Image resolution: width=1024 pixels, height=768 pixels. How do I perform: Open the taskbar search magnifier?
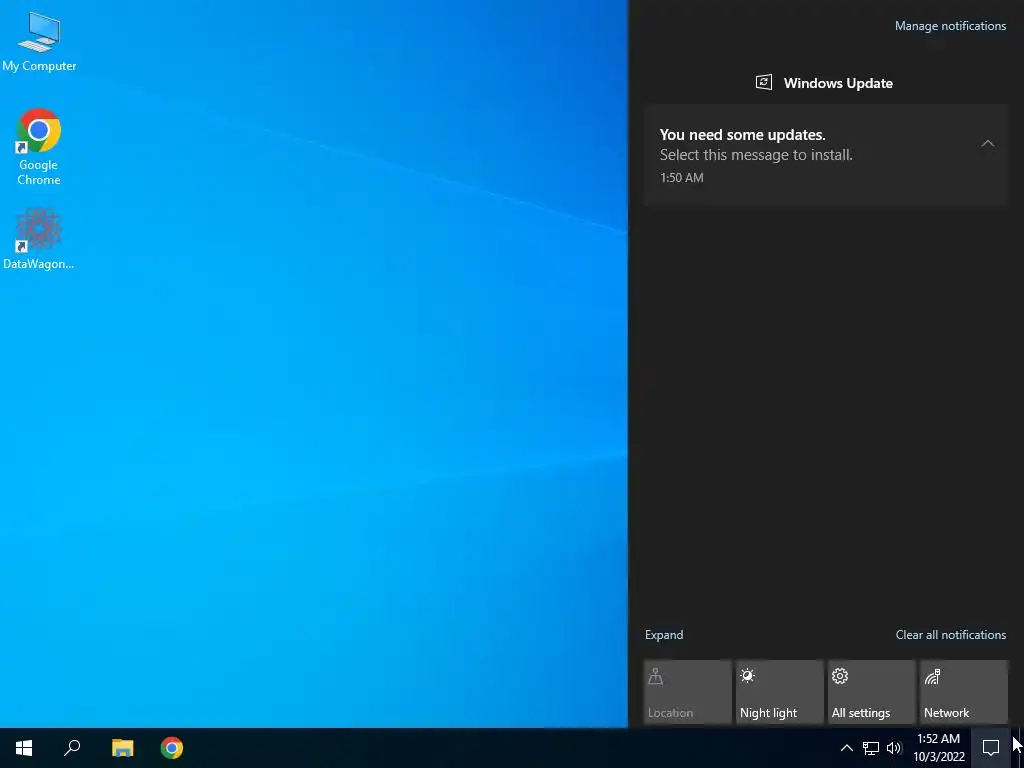click(72, 748)
